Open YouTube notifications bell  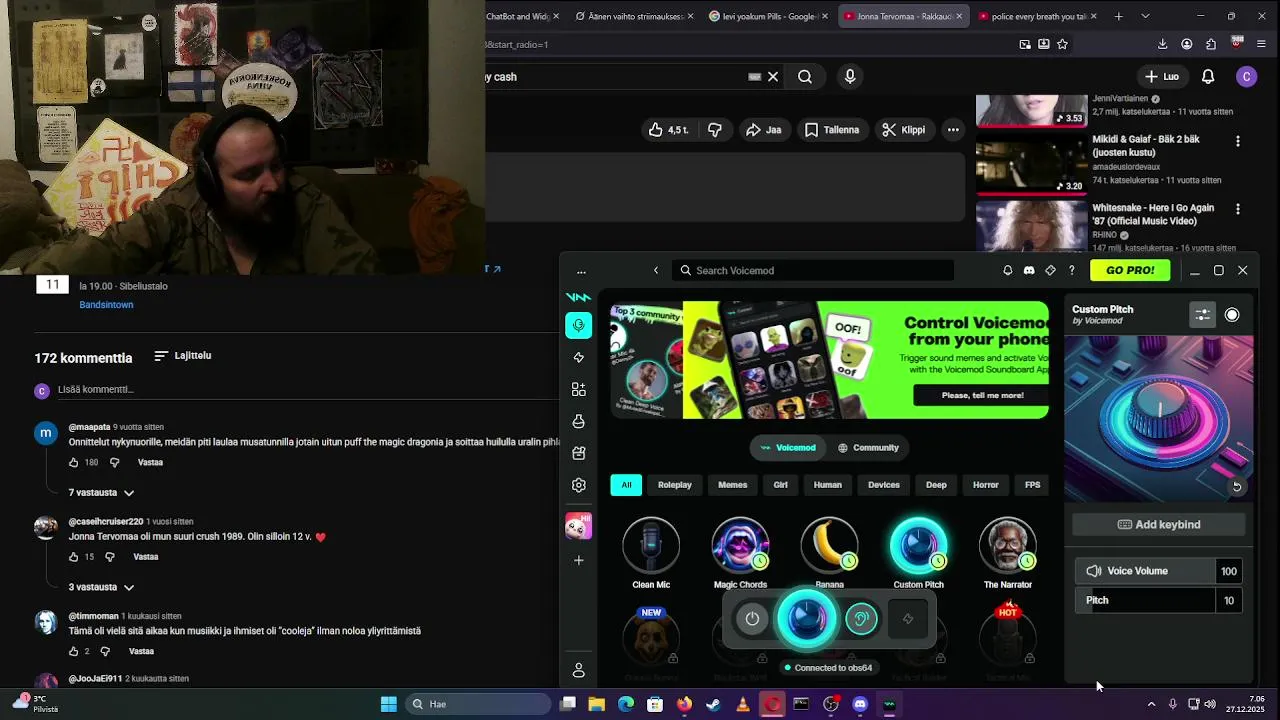1208,76
